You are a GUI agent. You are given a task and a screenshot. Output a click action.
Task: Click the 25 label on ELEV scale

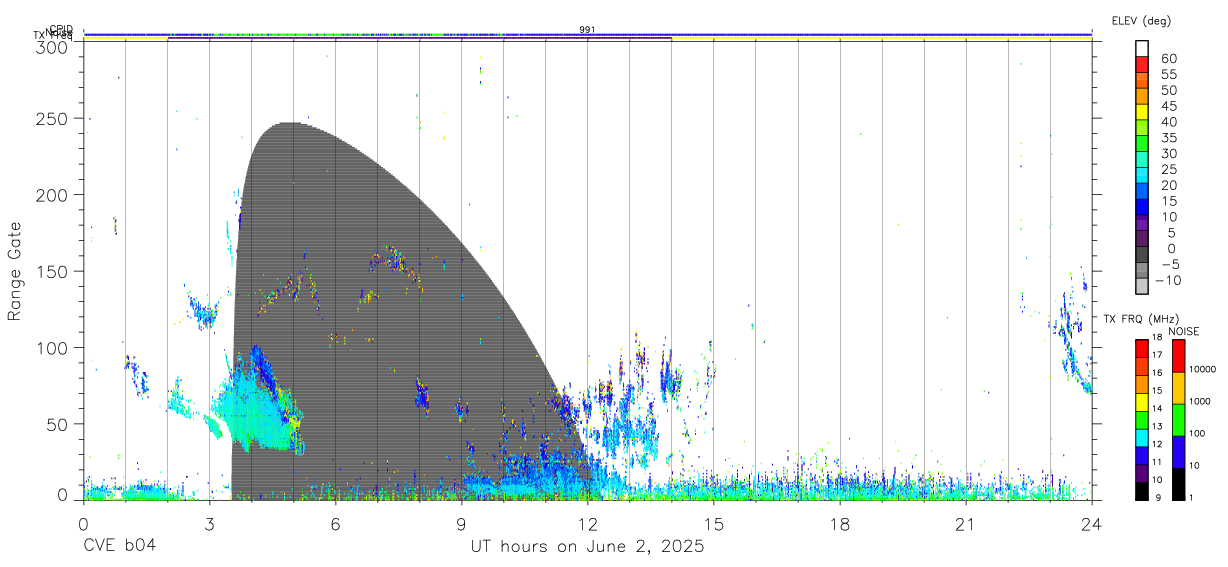pyautogui.click(x=1169, y=169)
